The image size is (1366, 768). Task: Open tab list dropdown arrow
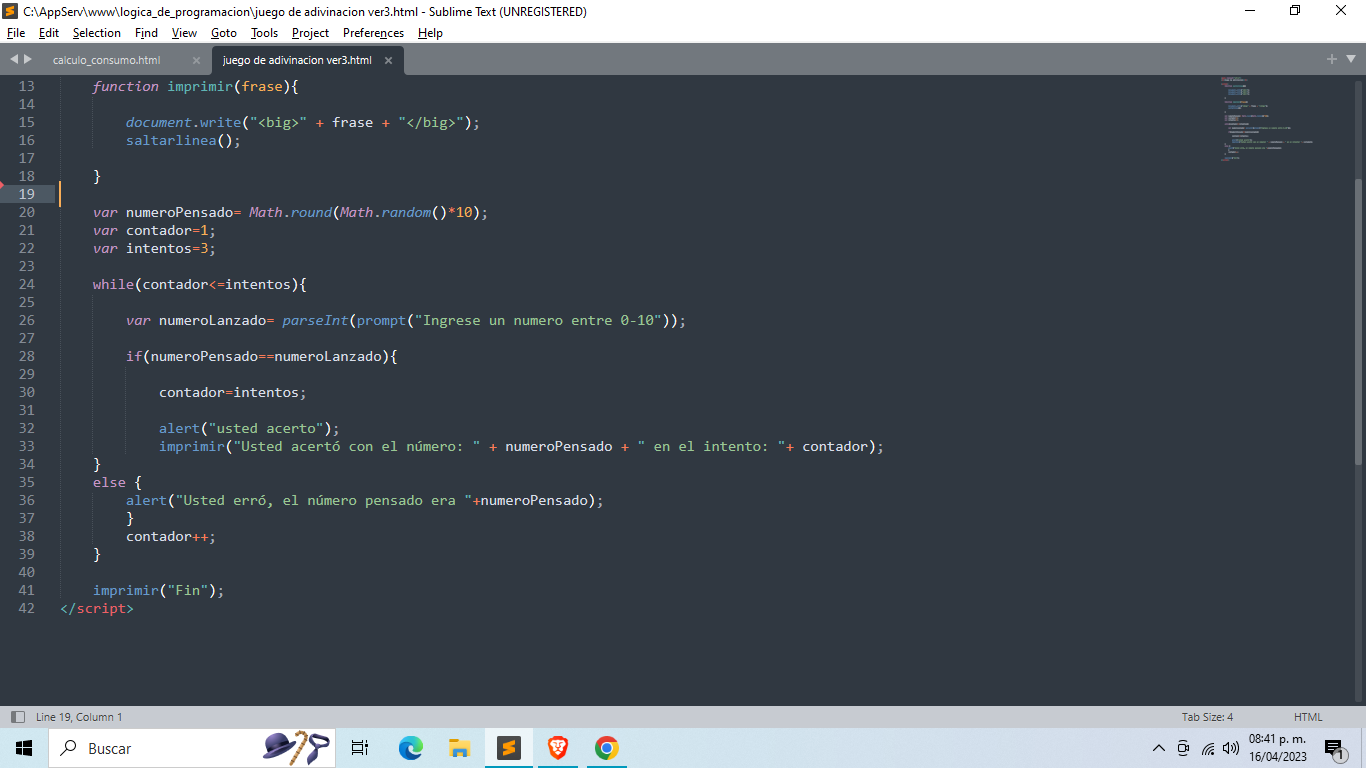tap(1349, 60)
